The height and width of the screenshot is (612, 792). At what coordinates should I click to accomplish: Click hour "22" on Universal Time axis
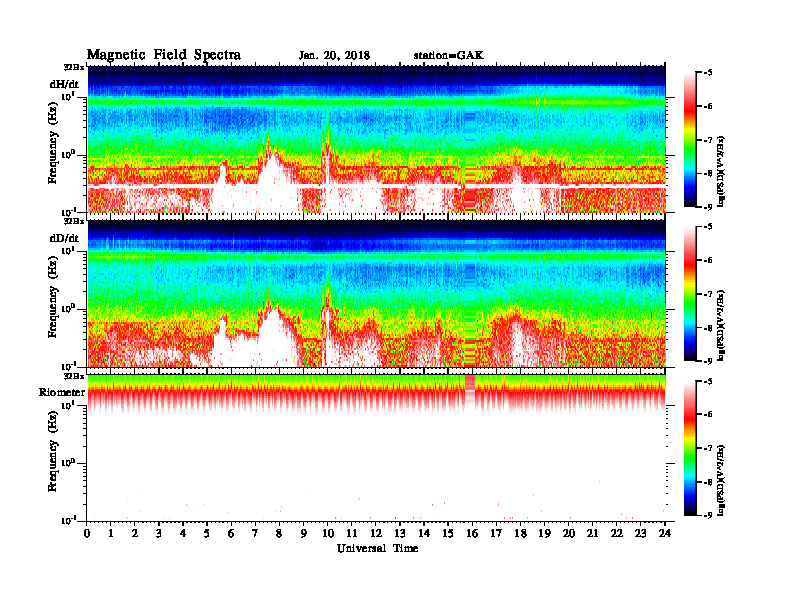pos(617,534)
